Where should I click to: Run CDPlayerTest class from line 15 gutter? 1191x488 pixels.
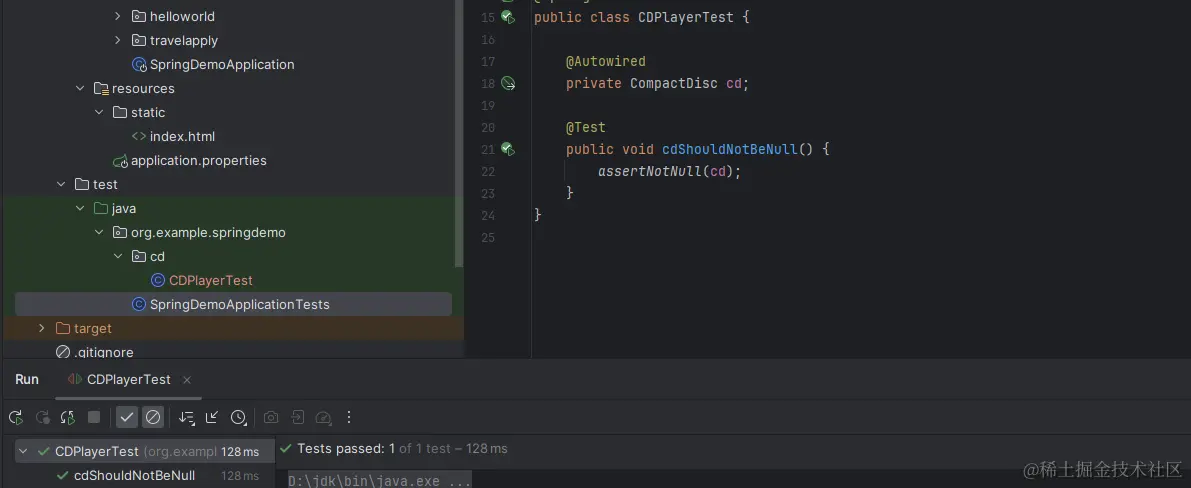pyautogui.click(x=507, y=17)
